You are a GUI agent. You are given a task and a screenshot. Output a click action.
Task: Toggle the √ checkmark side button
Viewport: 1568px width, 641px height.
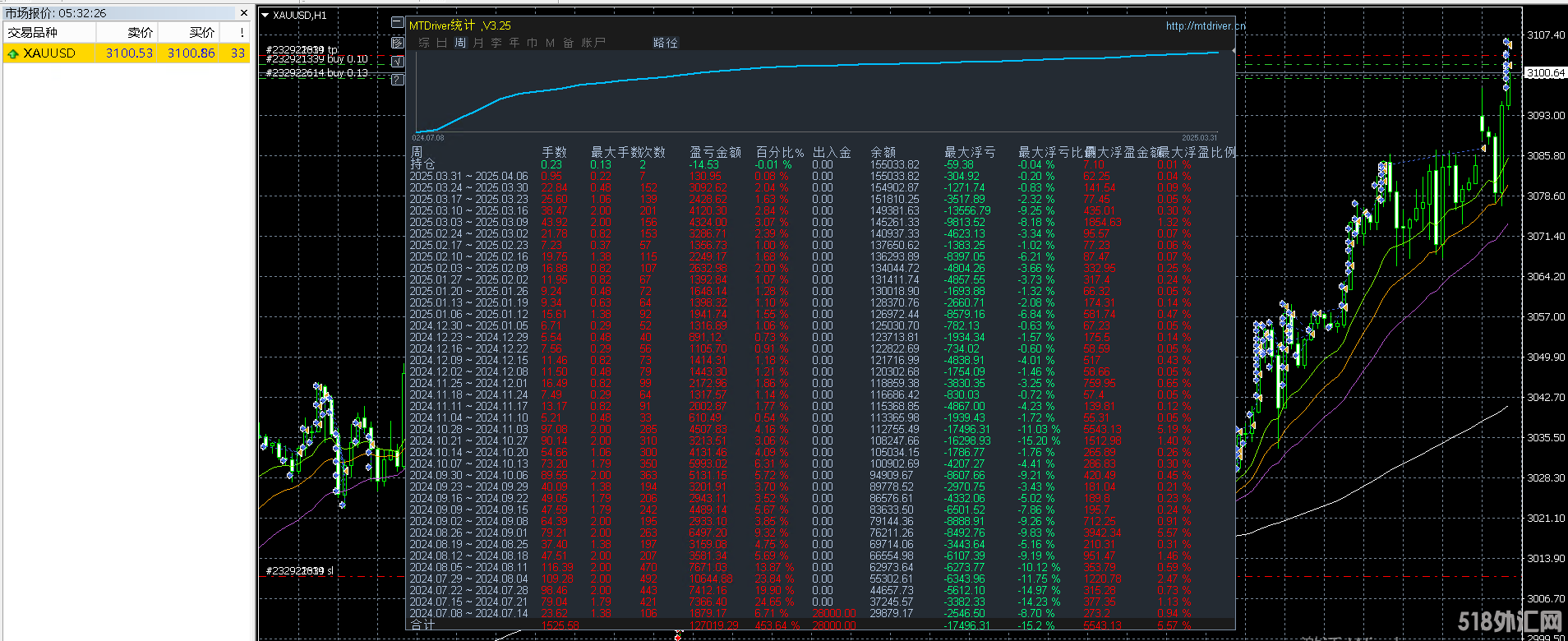coord(398,61)
